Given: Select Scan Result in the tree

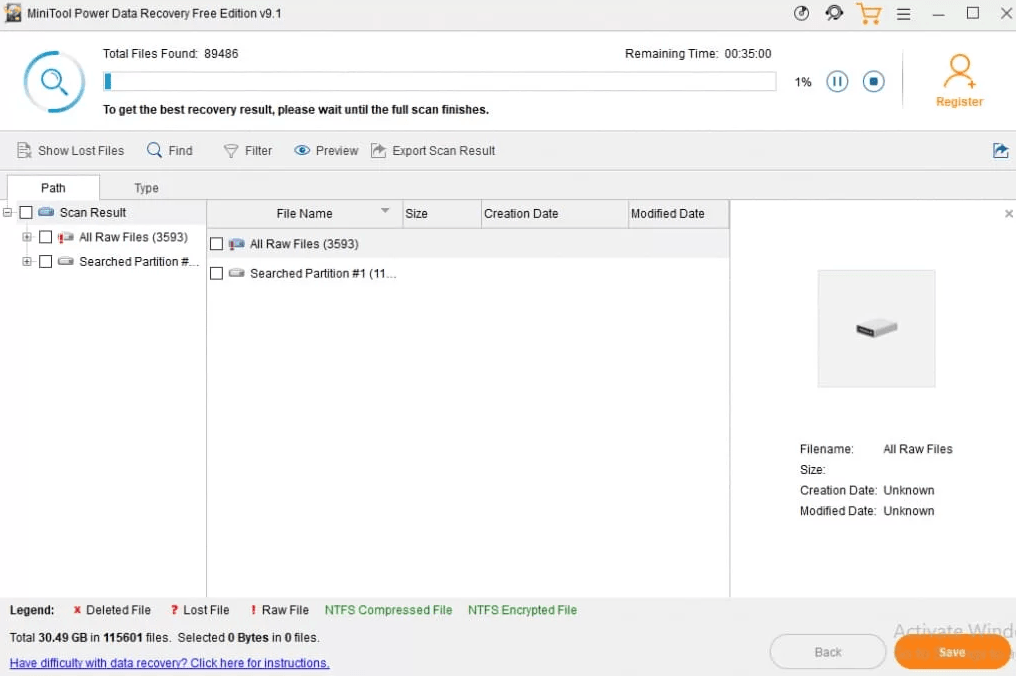Looking at the screenshot, I should tap(93, 213).
